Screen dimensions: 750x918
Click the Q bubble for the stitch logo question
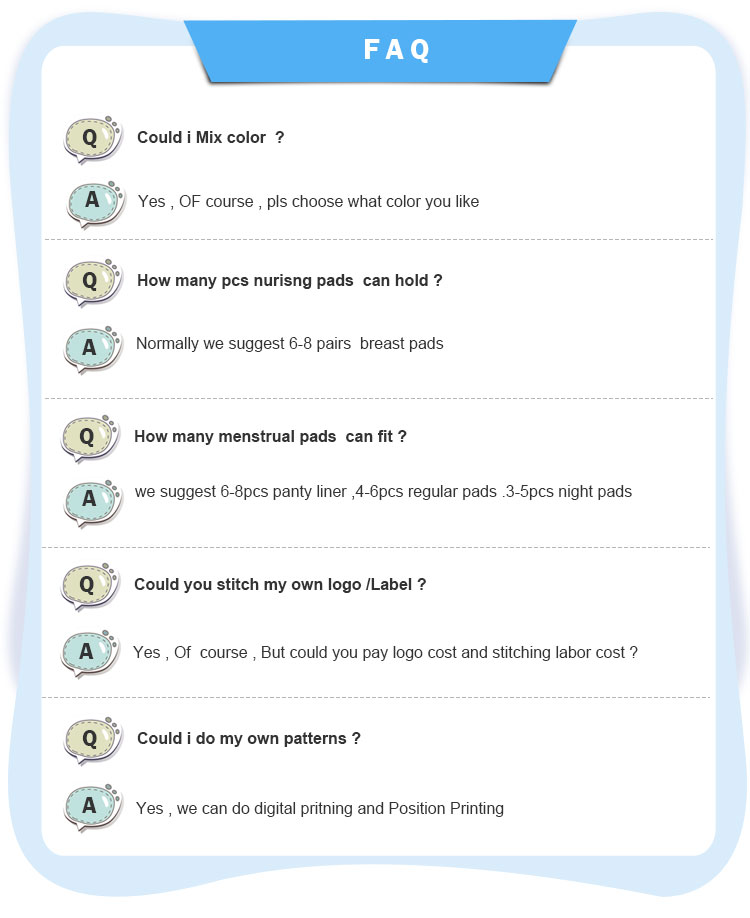[89, 585]
